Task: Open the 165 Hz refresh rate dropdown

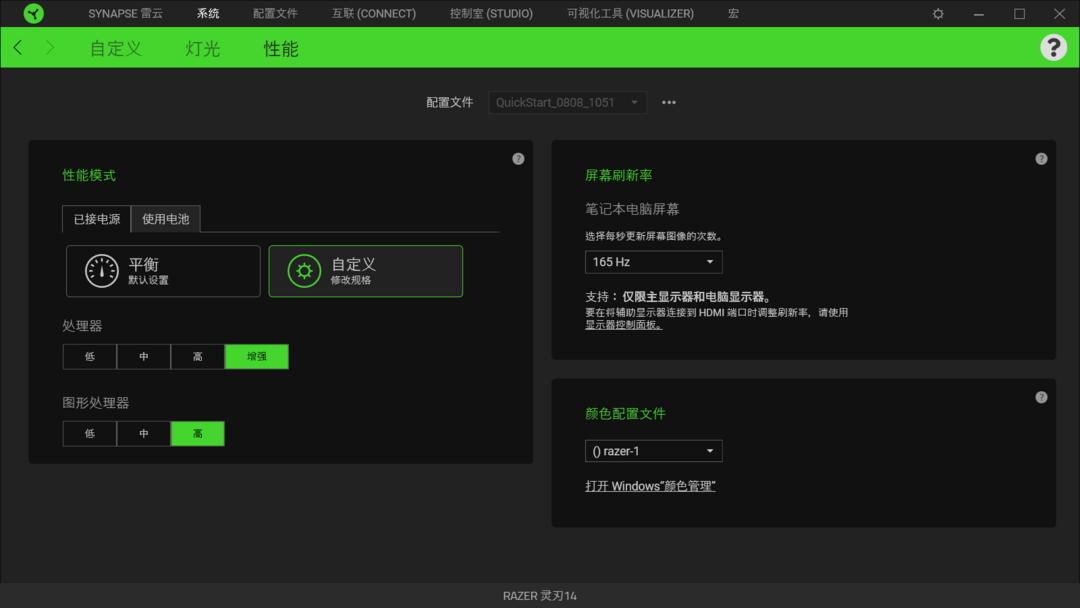Action: [x=653, y=262]
